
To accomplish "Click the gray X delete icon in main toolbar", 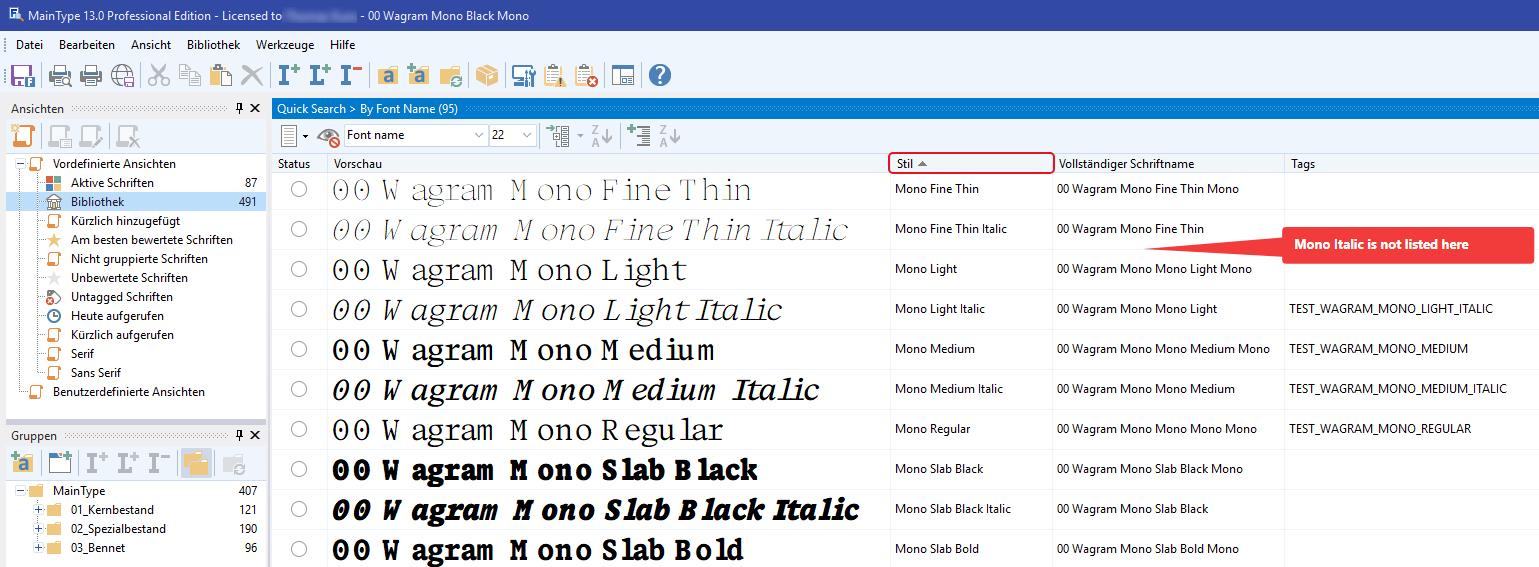I will coord(251,75).
